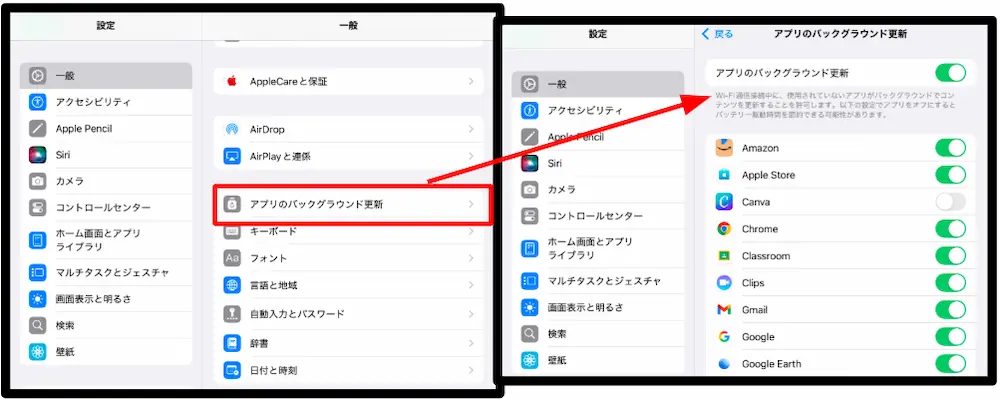Click the chevron on the AirPlayと連係 row
The image size is (1000, 399).
tap(471, 156)
